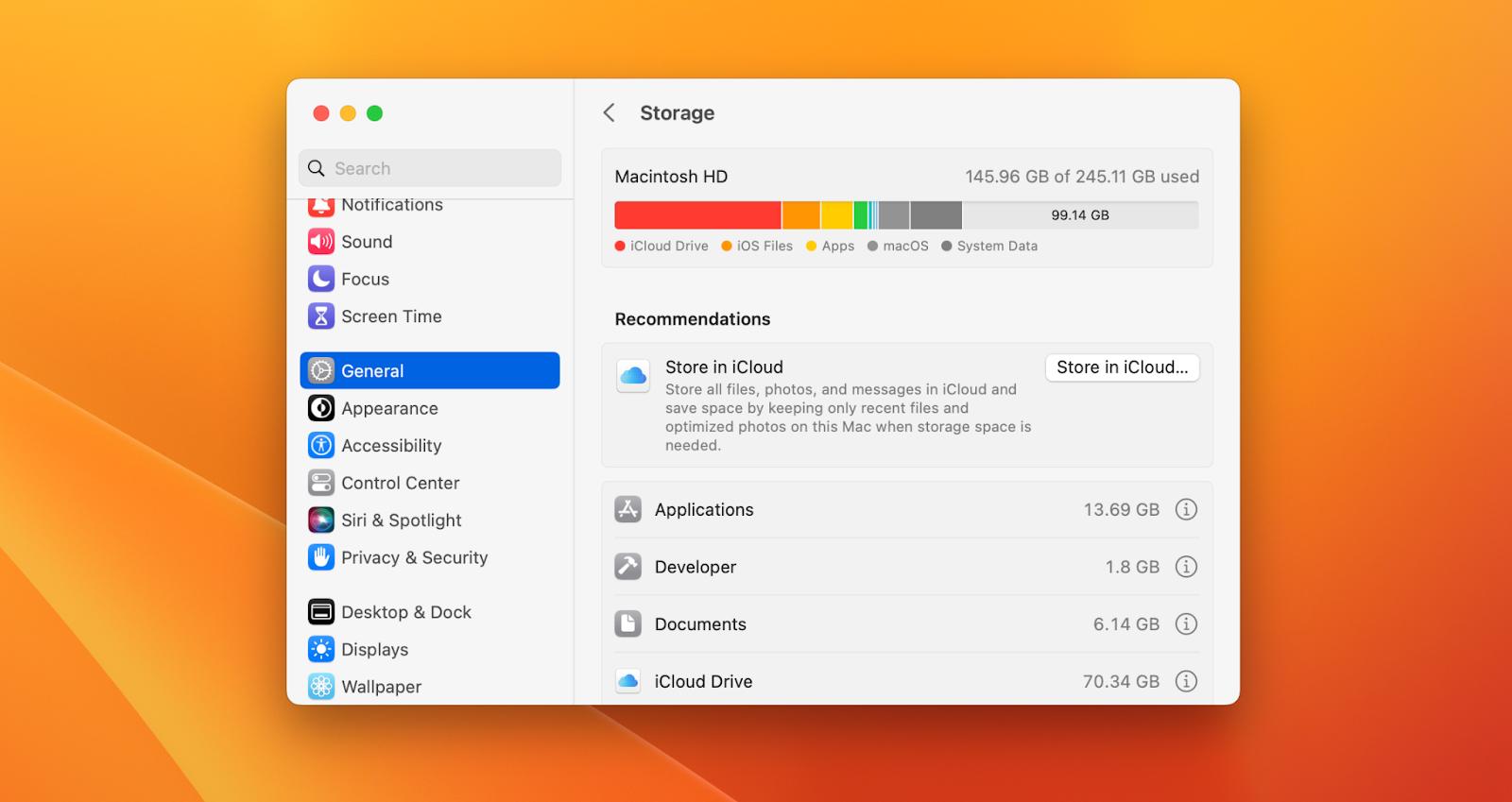The height and width of the screenshot is (802, 1512).
Task: Open Privacy & Security pane
Action: (x=430, y=557)
